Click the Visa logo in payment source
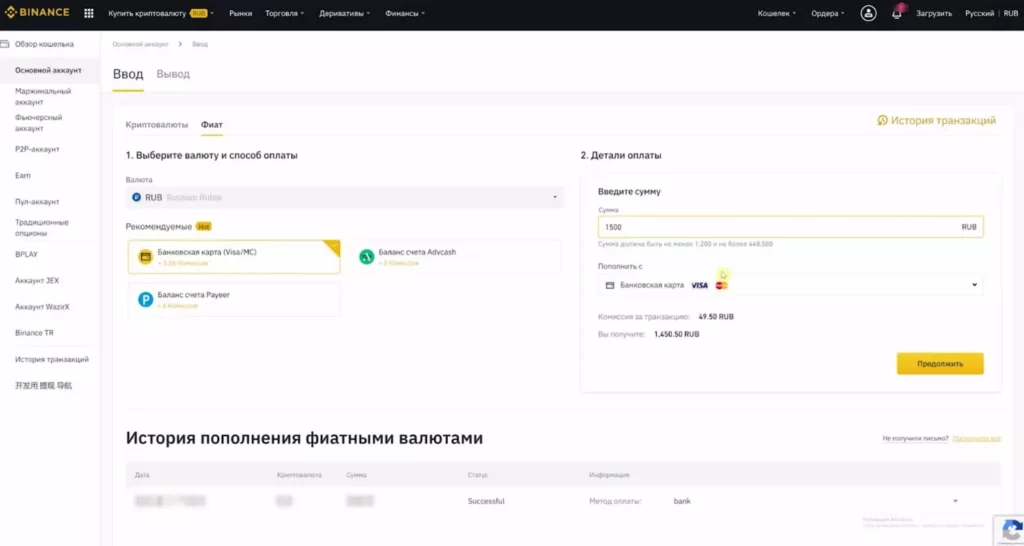This screenshot has height=546, width=1024. [x=699, y=285]
